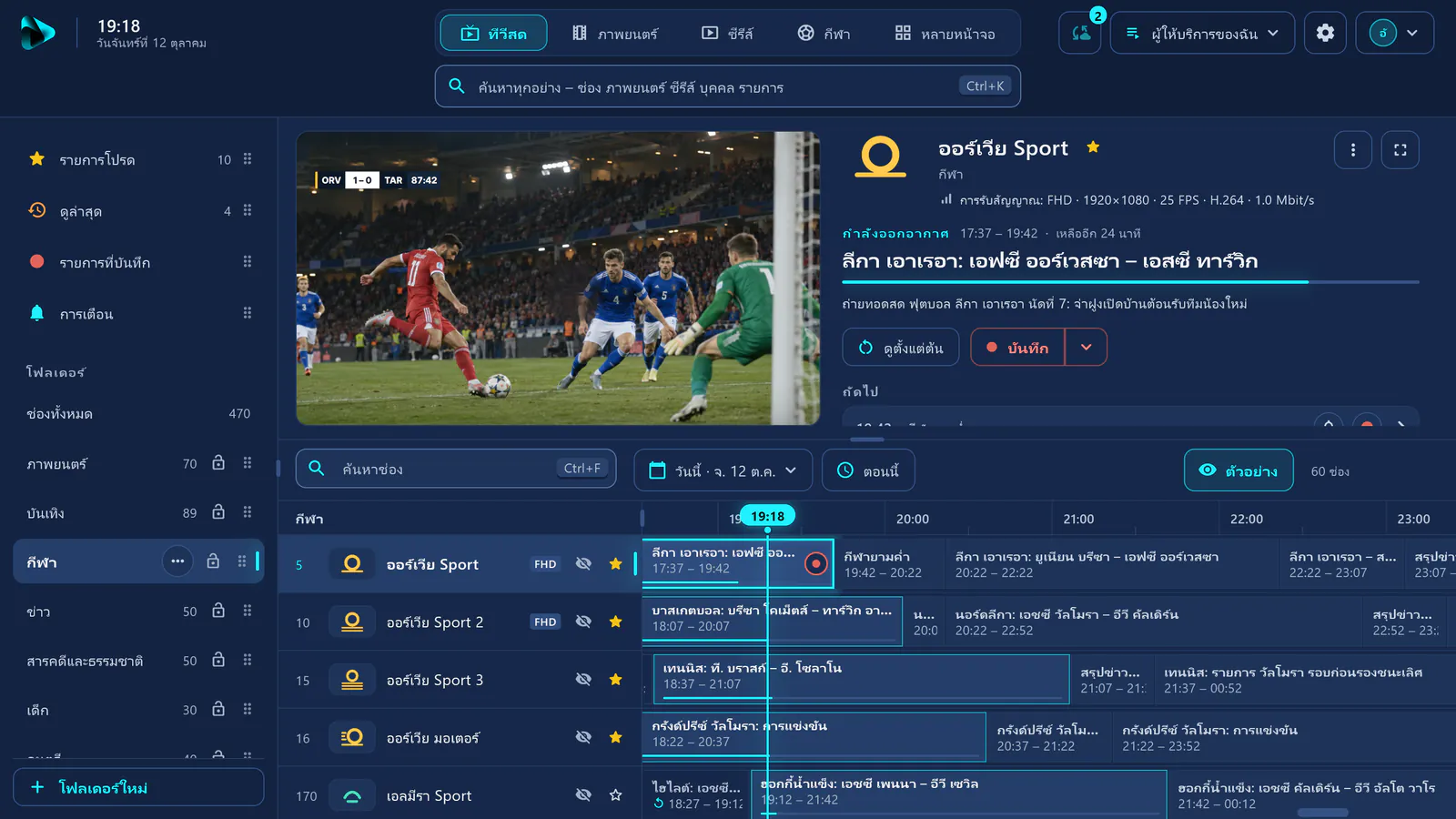Image resolution: width=1456 pixels, height=819 pixels.
Task: Toggle hidden-eye for ออร์เวีย Sport 2 row
Action: tap(583, 622)
